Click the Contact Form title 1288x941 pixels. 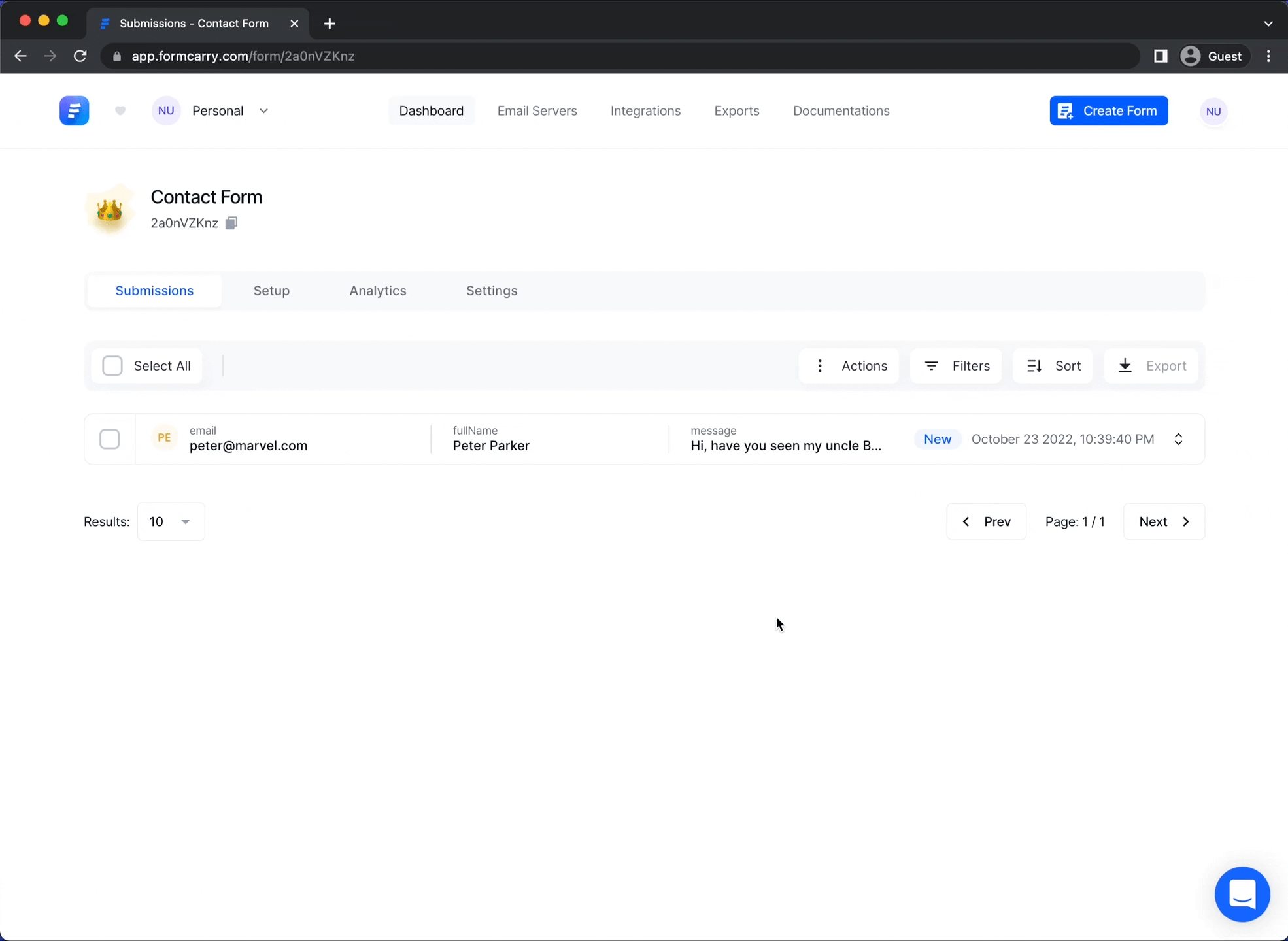tap(207, 197)
